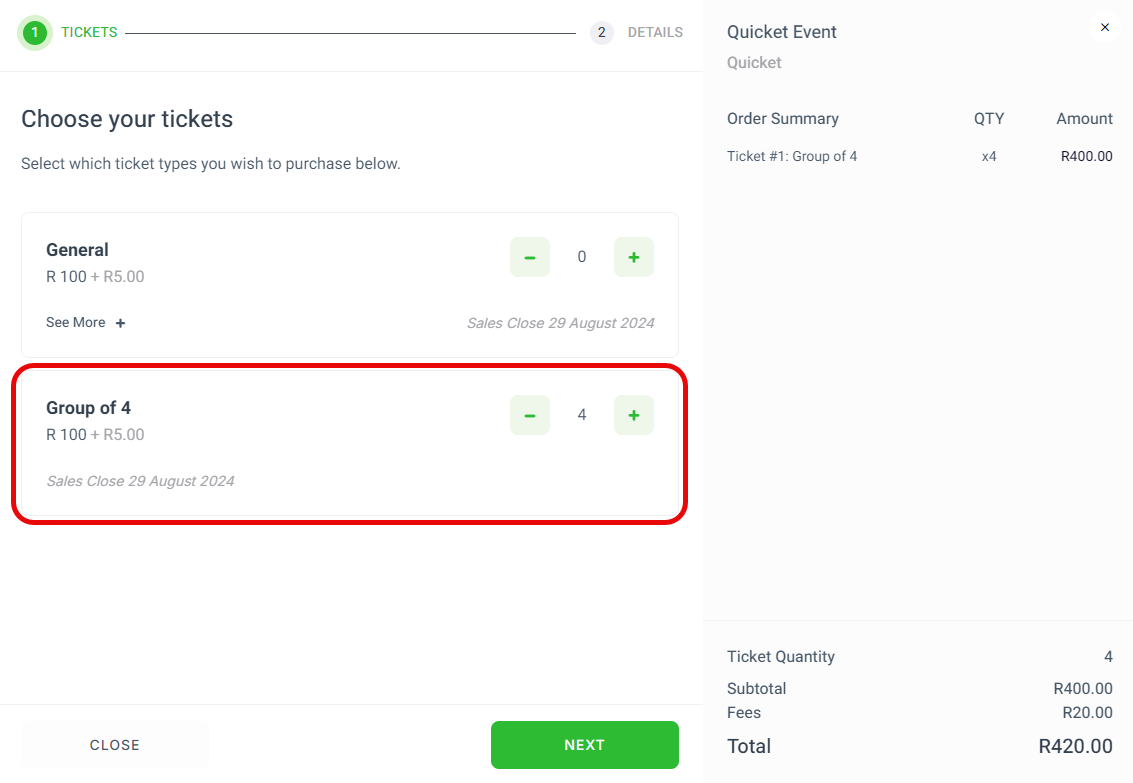The width and height of the screenshot is (1133, 783).
Task: Click minus on Group of 4 ticket
Action: coord(530,415)
